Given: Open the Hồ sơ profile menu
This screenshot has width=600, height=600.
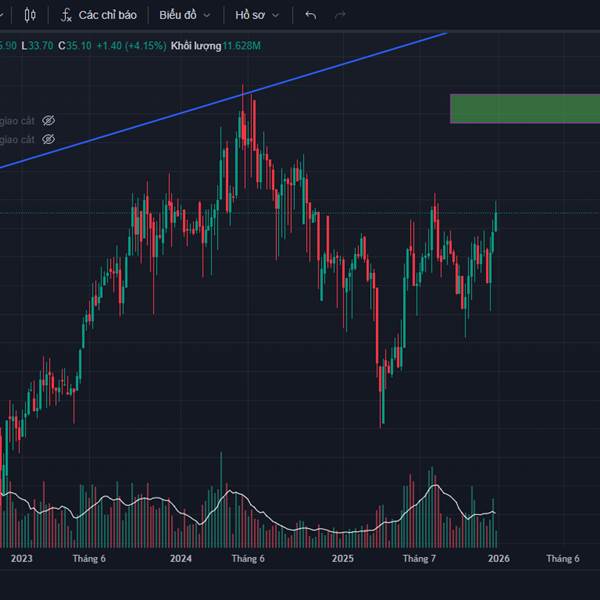Looking at the screenshot, I should 250,15.
